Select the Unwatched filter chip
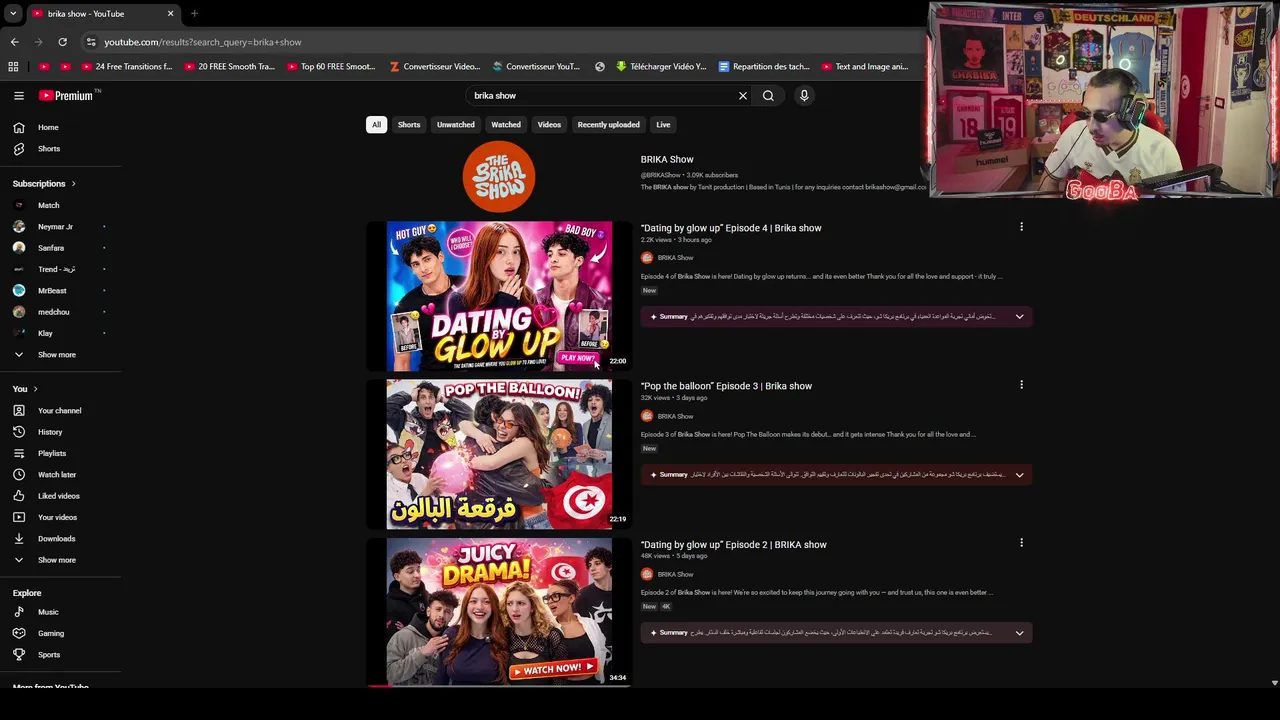 pyautogui.click(x=456, y=125)
